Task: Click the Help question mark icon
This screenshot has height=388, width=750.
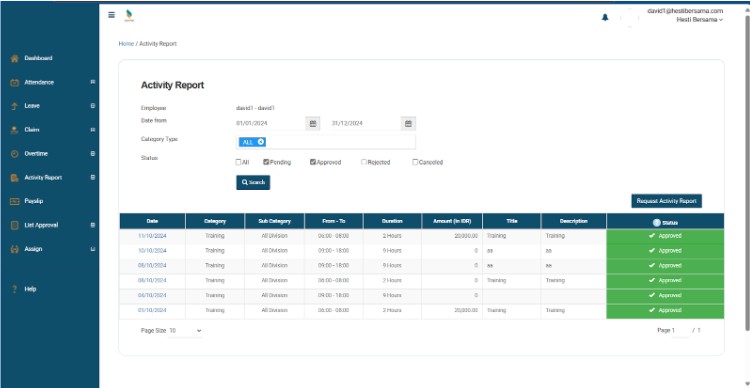Action: point(15,289)
